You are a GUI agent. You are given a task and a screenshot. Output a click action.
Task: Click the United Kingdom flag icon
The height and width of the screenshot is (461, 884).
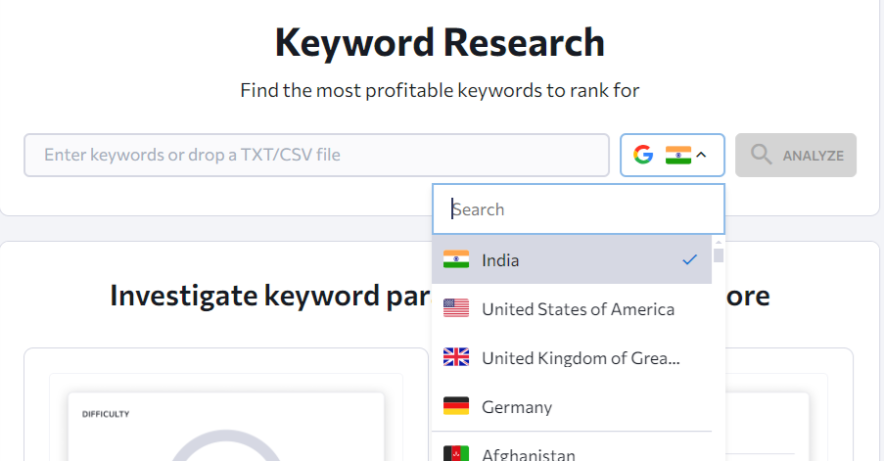pyautogui.click(x=456, y=358)
